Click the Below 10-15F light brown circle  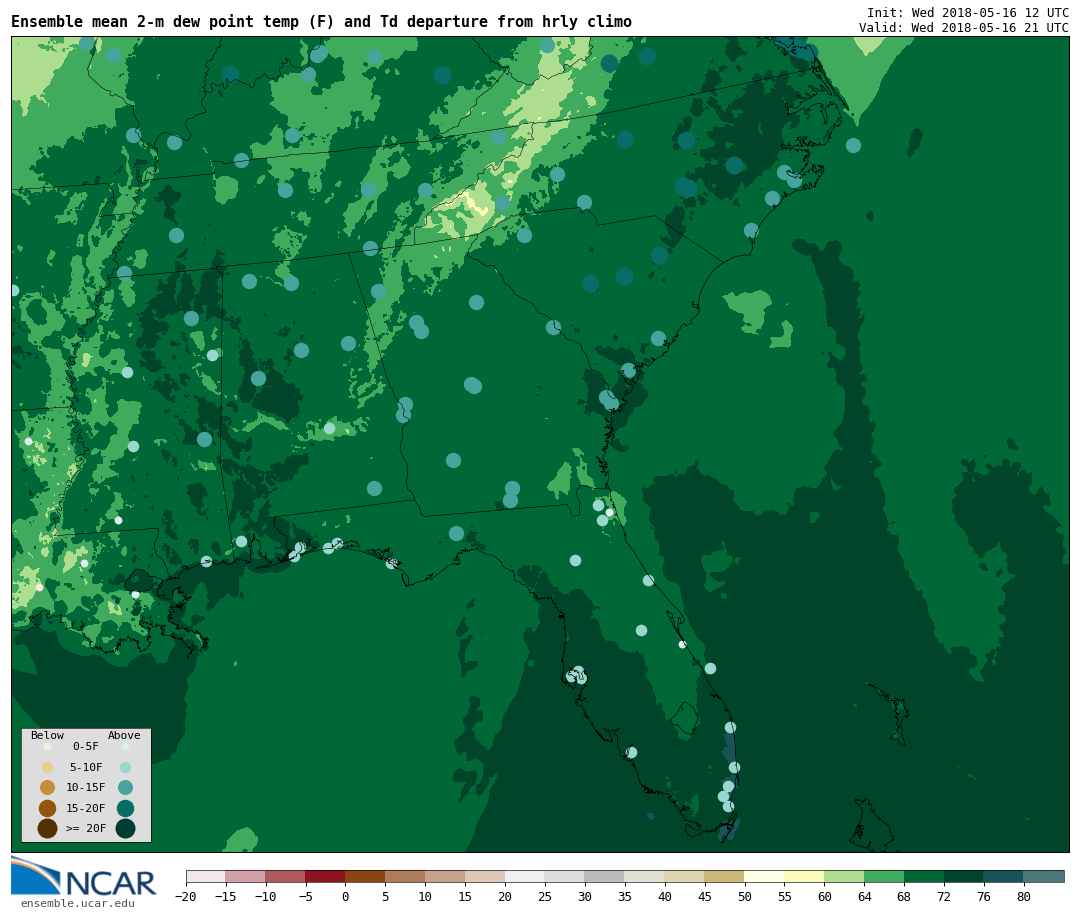coord(48,788)
